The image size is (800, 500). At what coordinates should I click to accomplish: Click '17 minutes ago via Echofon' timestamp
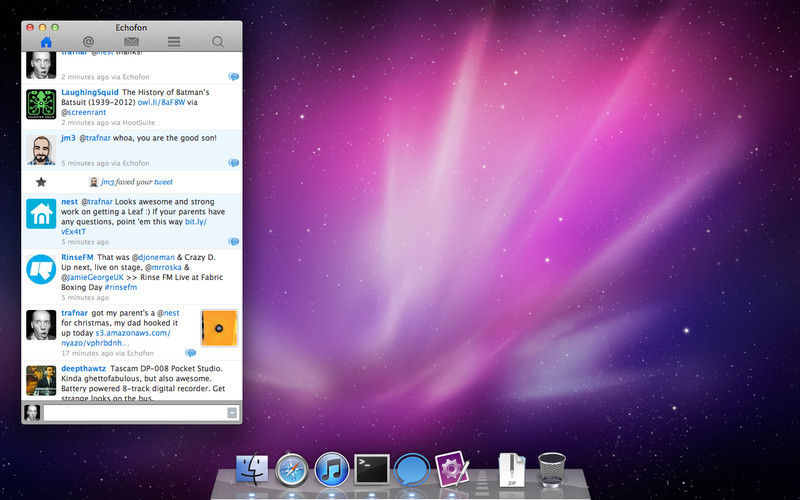(x=108, y=353)
